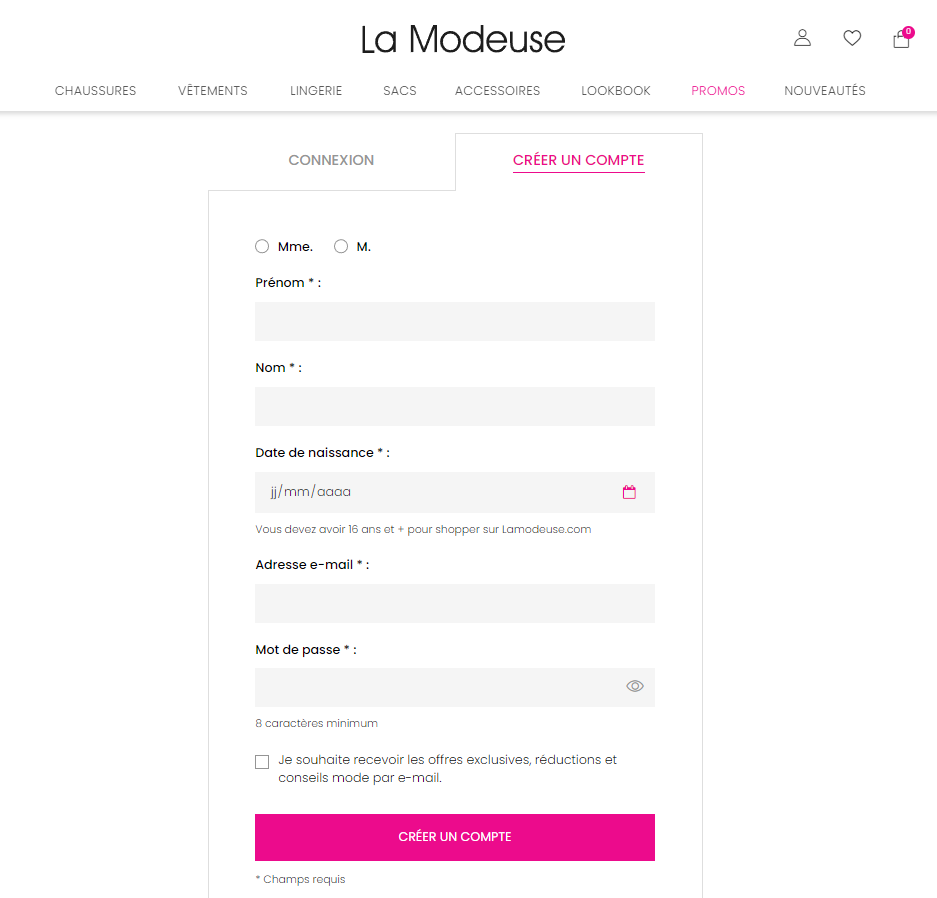Viewport: 937px width, 898px height.
Task: Select the M. radio button
Action: pyautogui.click(x=341, y=246)
